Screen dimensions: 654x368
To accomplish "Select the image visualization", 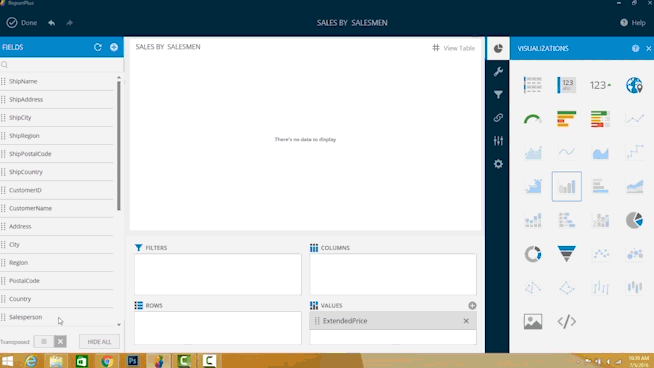I will (x=533, y=322).
